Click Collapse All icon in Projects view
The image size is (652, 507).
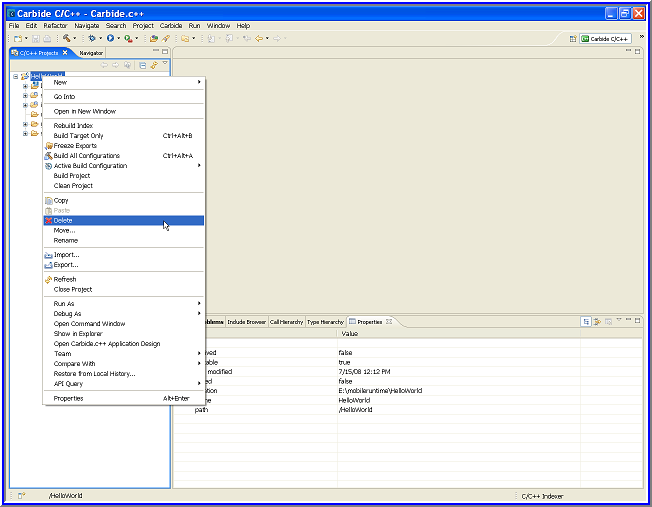click(142, 65)
